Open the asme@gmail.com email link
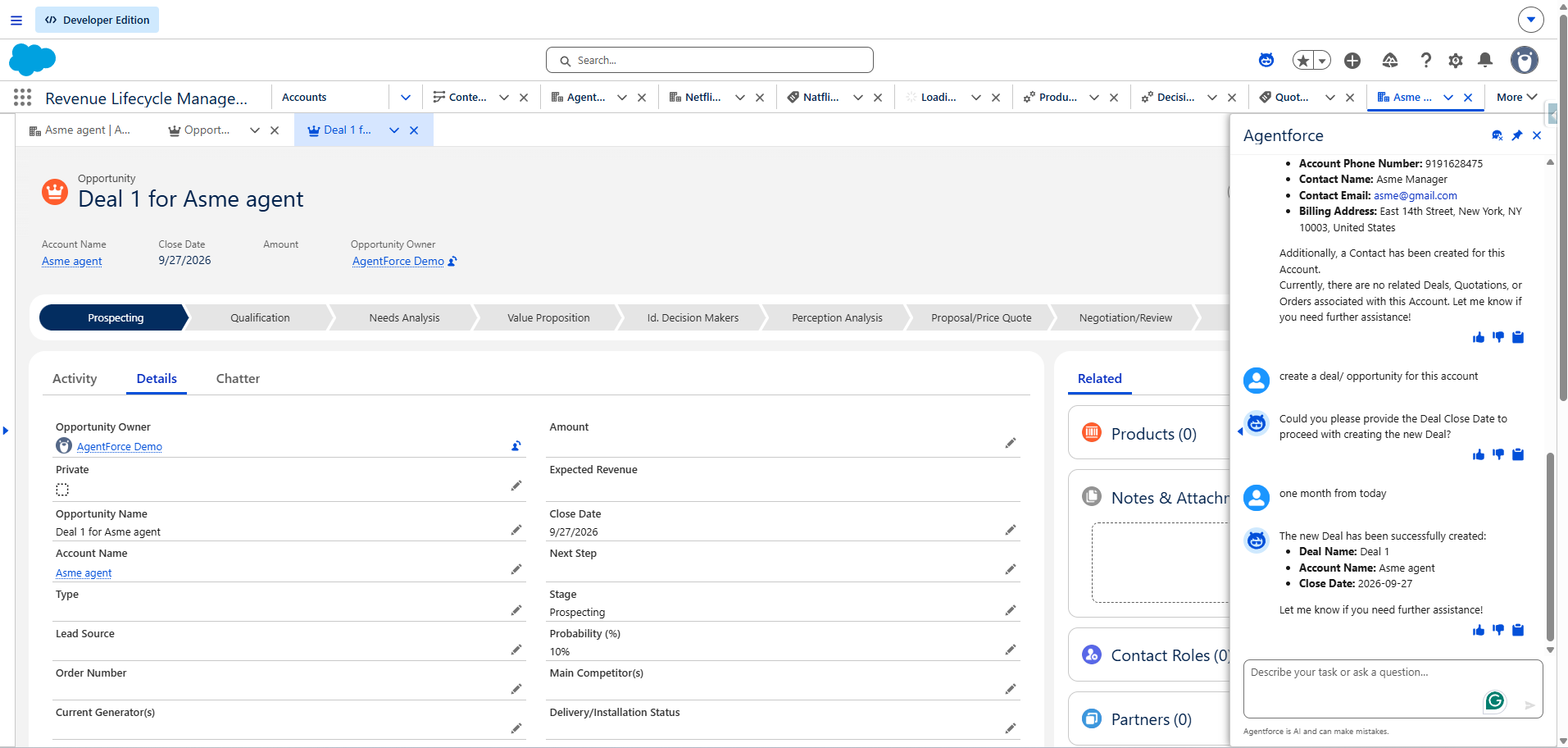 pos(1416,195)
